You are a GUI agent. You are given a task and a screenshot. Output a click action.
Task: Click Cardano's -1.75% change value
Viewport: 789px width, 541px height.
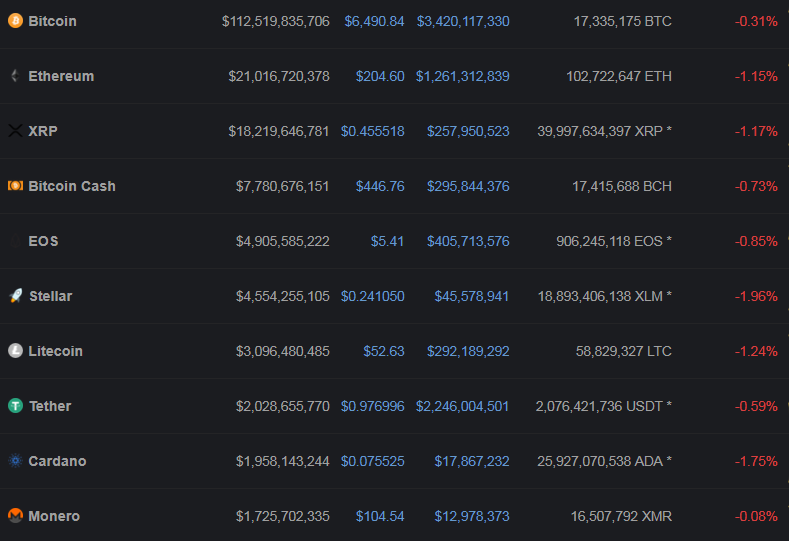tap(756, 461)
